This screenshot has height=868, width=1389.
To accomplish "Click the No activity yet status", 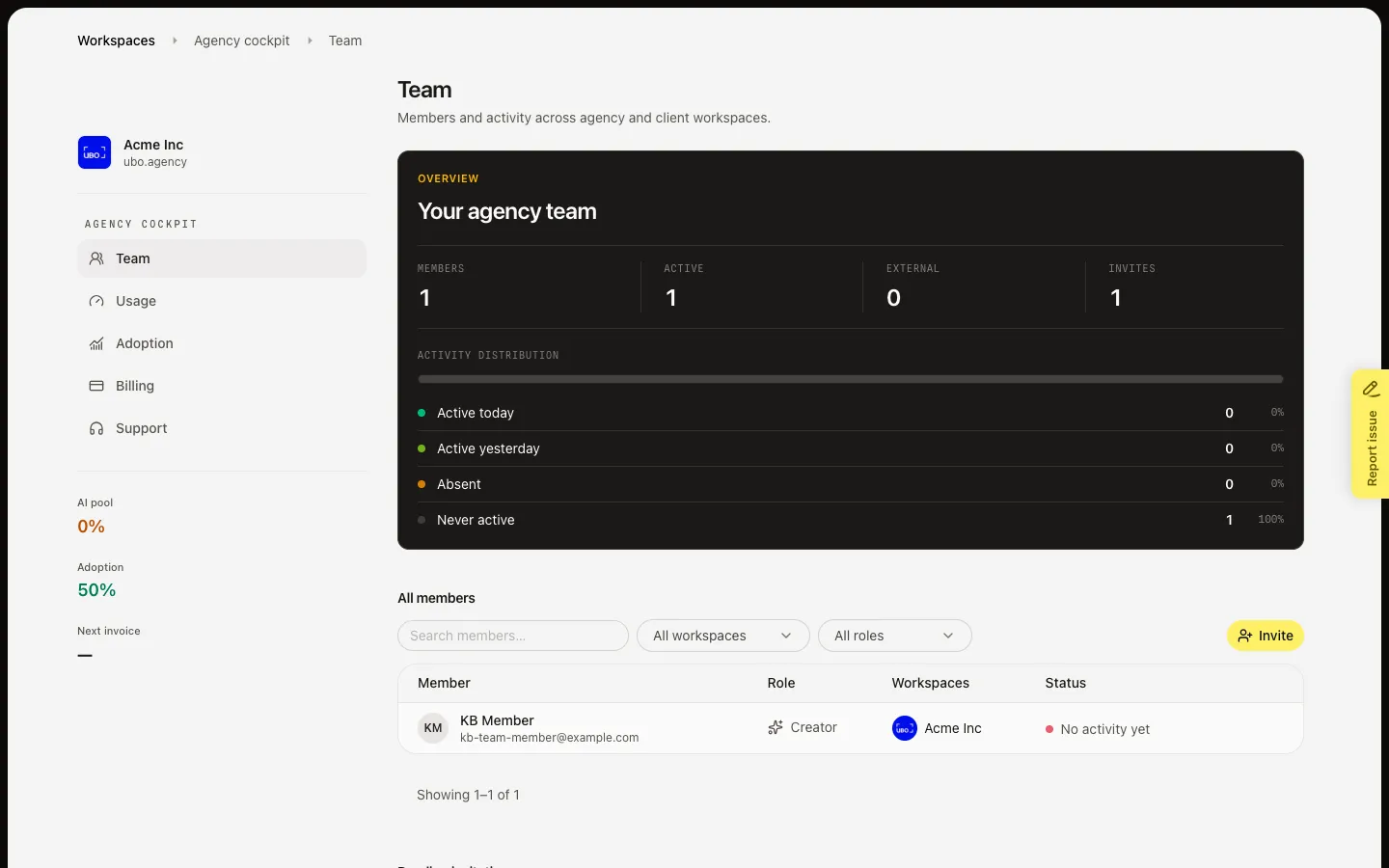I will (1098, 729).
